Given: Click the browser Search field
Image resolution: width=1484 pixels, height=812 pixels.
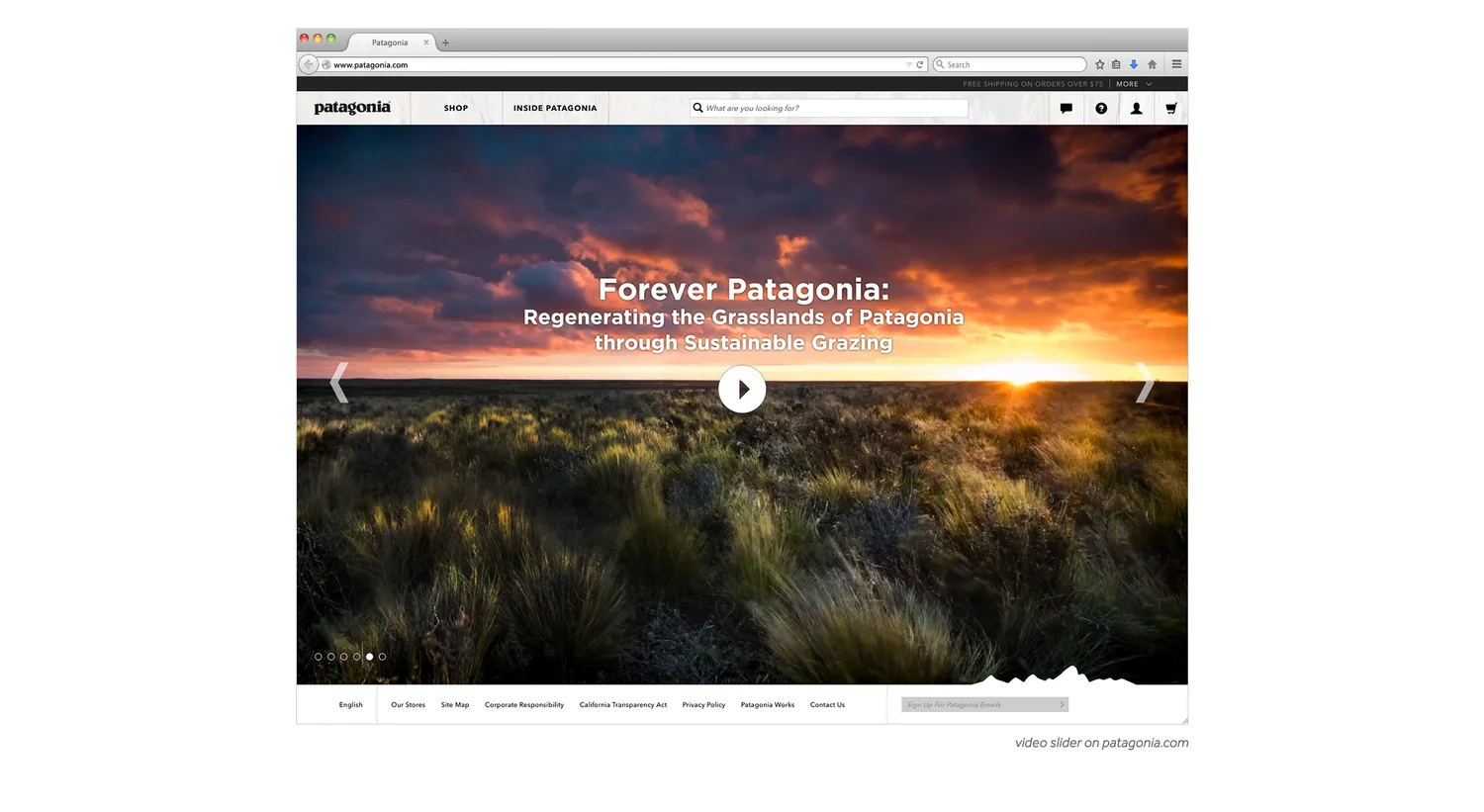Looking at the screenshot, I should click(x=1009, y=64).
